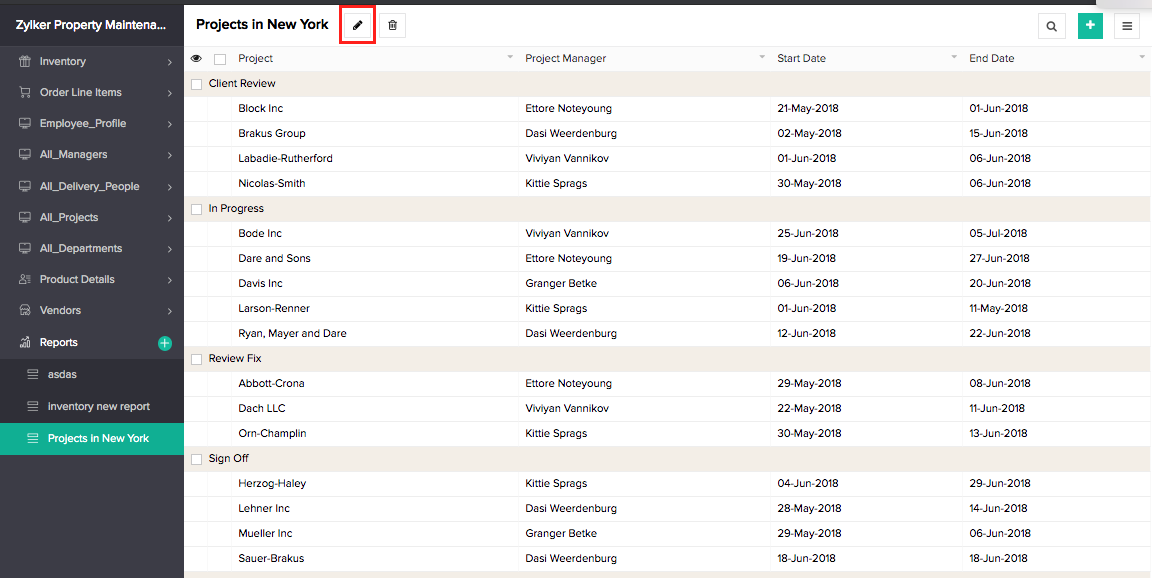Expand the Vendors sidebar chevron

pos(171,311)
